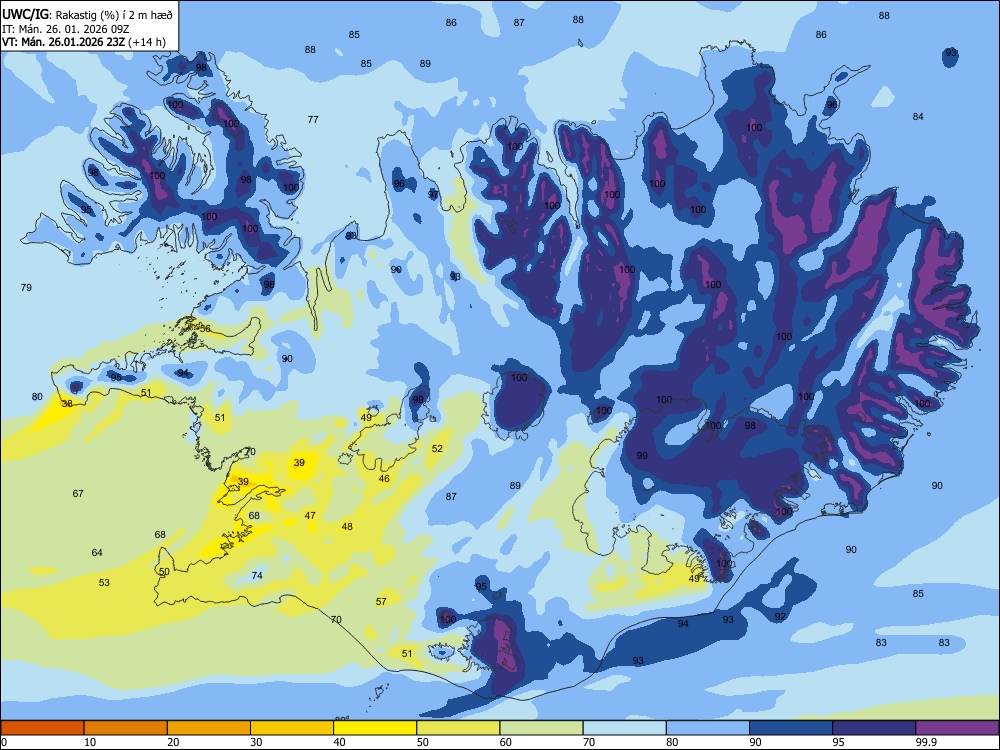This screenshot has height=750, width=1000.
Task: Click the 'VT: Mán. 26.01.2026 23Z (+14 h)' line
Action: coord(84,42)
